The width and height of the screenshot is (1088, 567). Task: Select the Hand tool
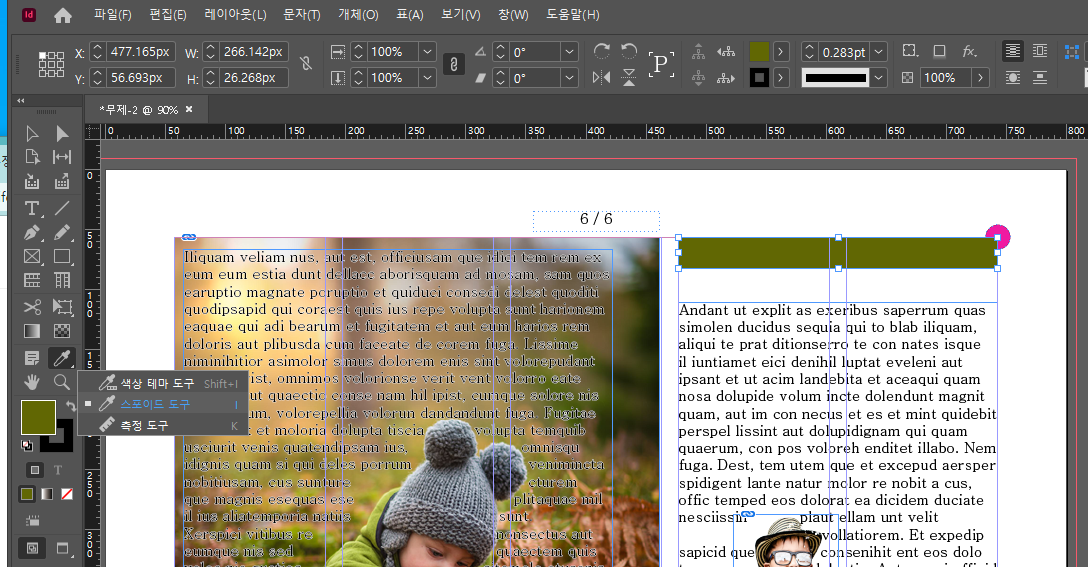(32, 382)
